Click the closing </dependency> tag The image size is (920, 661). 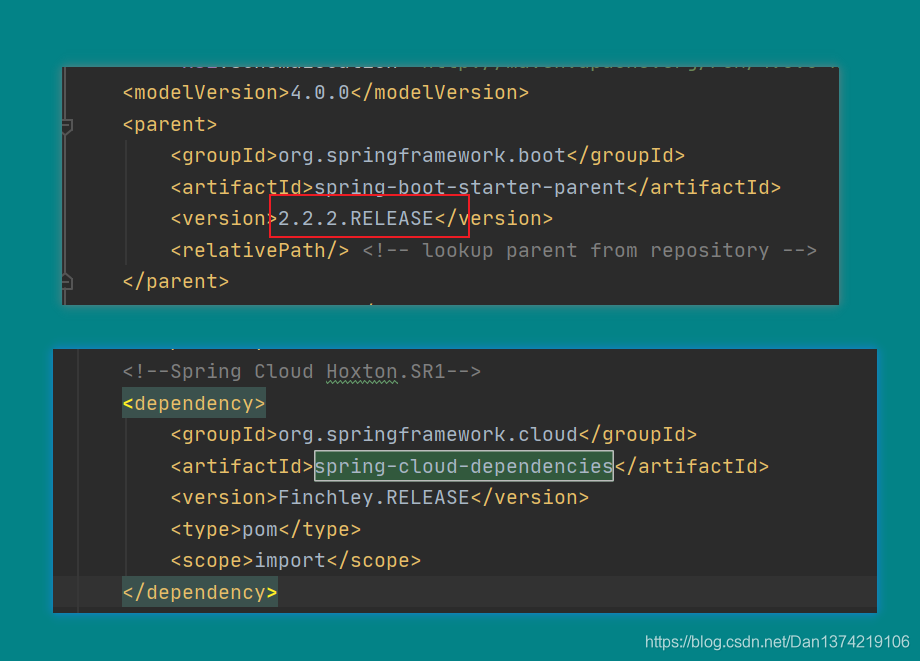coord(199,592)
